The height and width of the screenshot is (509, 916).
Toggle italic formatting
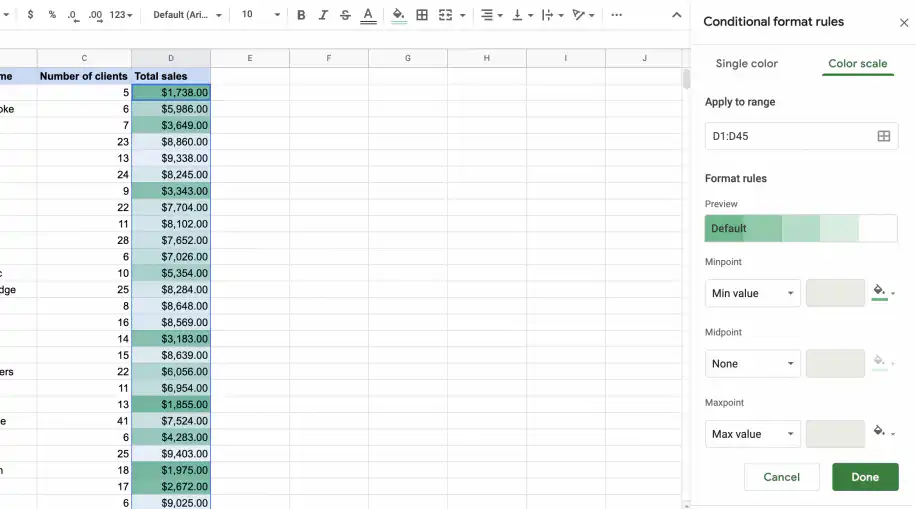point(323,15)
